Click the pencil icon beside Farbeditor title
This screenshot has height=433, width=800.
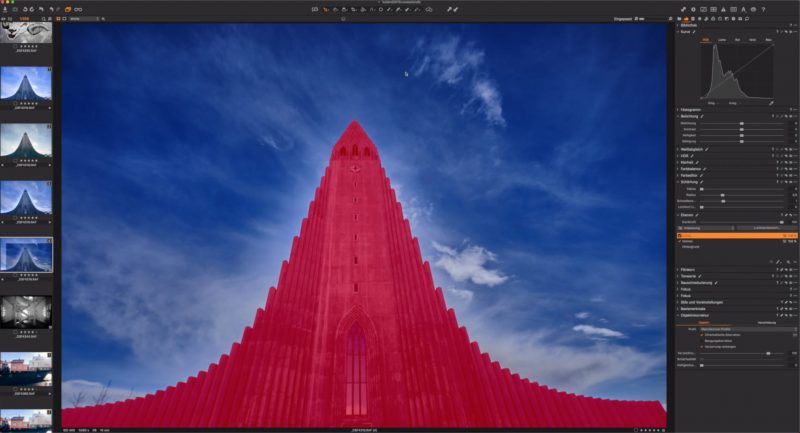[702, 175]
